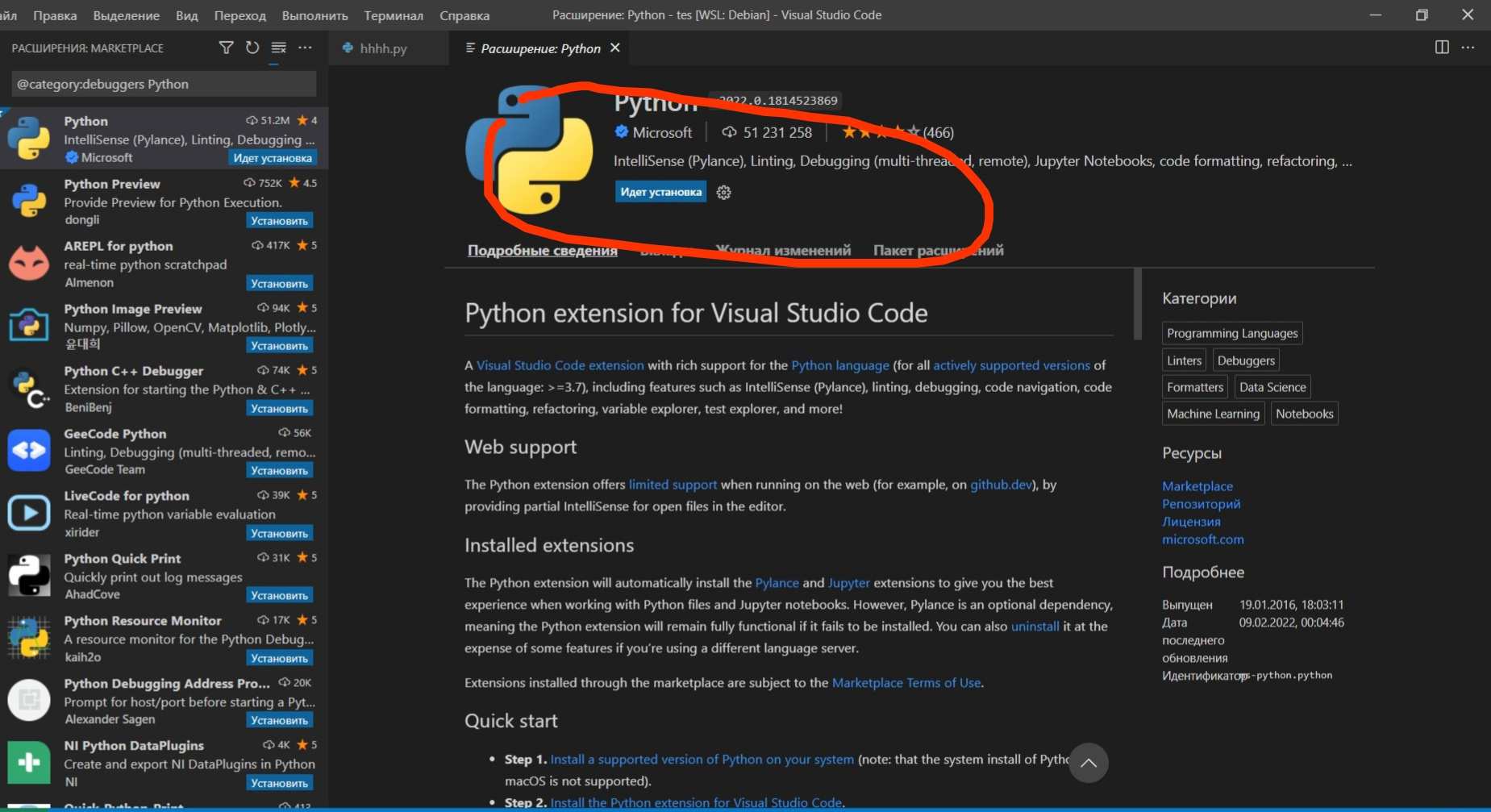Open the Machine Learning category tag
The height and width of the screenshot is (812, 1491).
pyautogui.click(x=1213, y=414)
